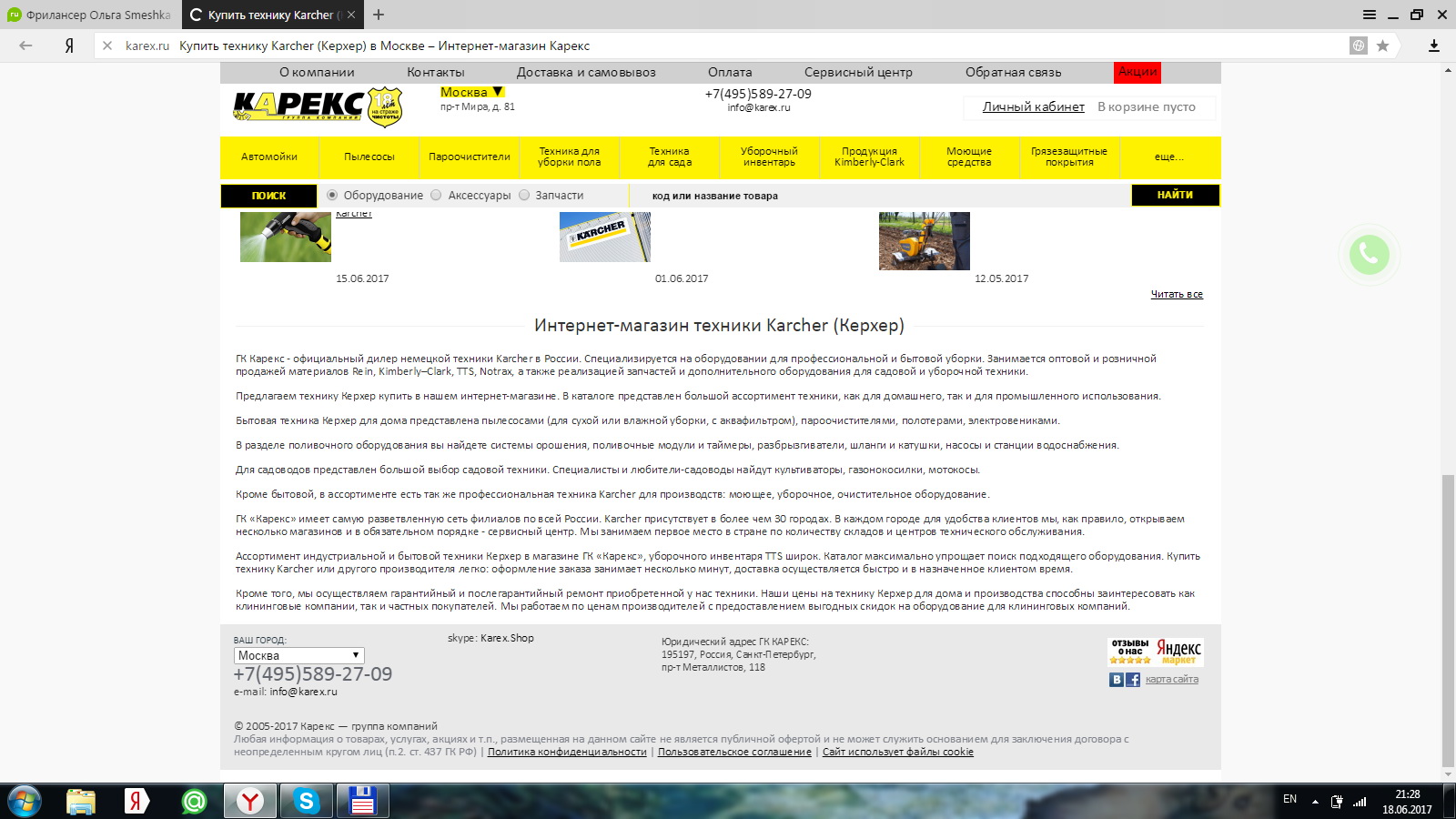Expand the Москва city selector in header

point(471,92)
